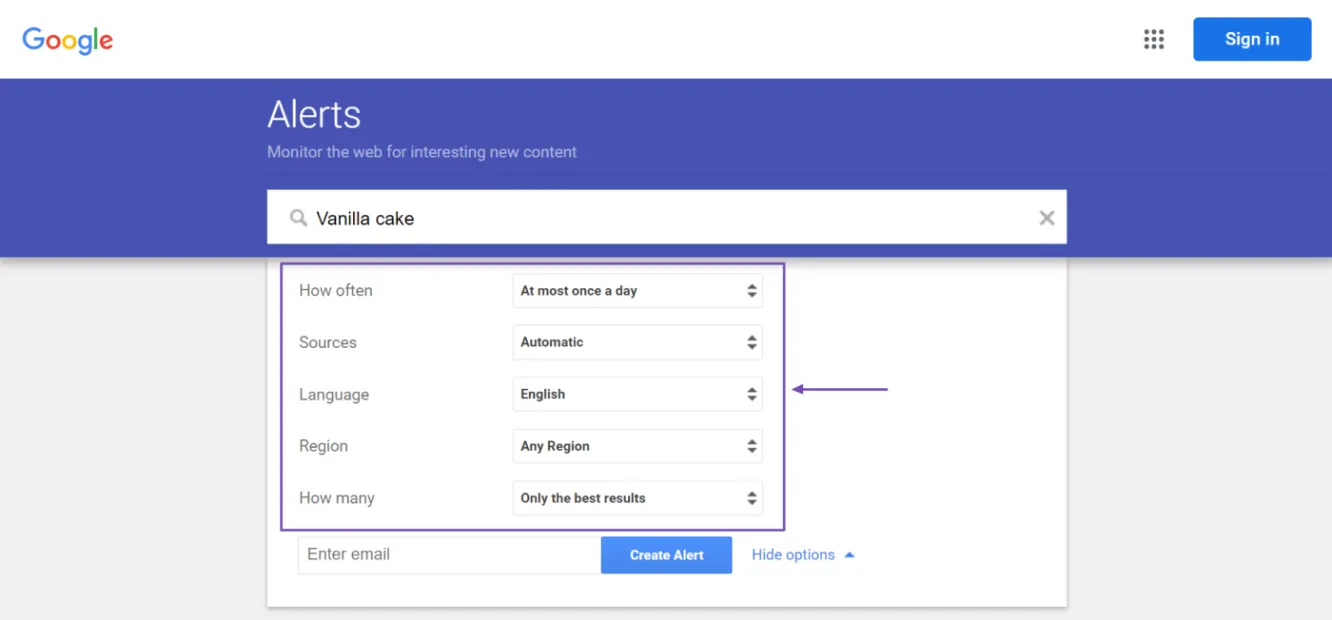Click the collapse chevron beside Hide options

tap(849, 554)
